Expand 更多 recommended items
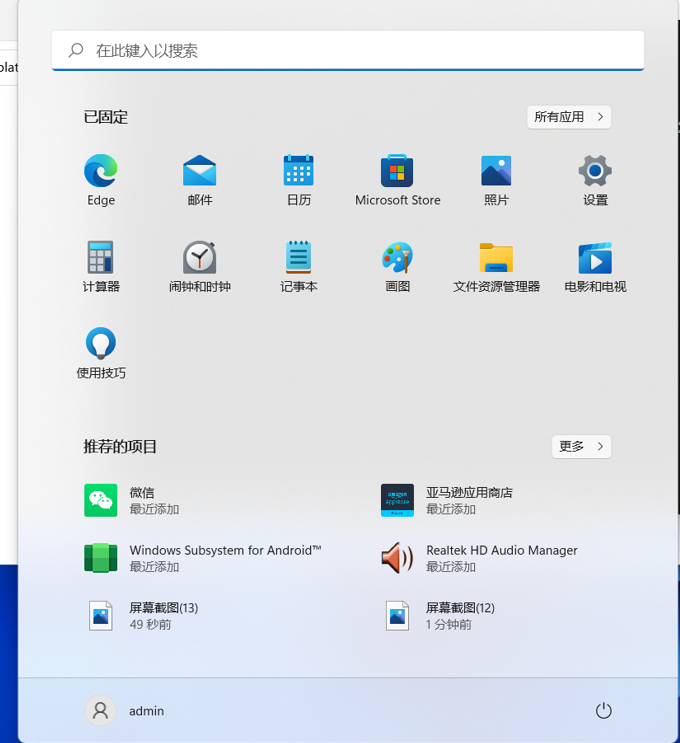 tap(581, 446)
